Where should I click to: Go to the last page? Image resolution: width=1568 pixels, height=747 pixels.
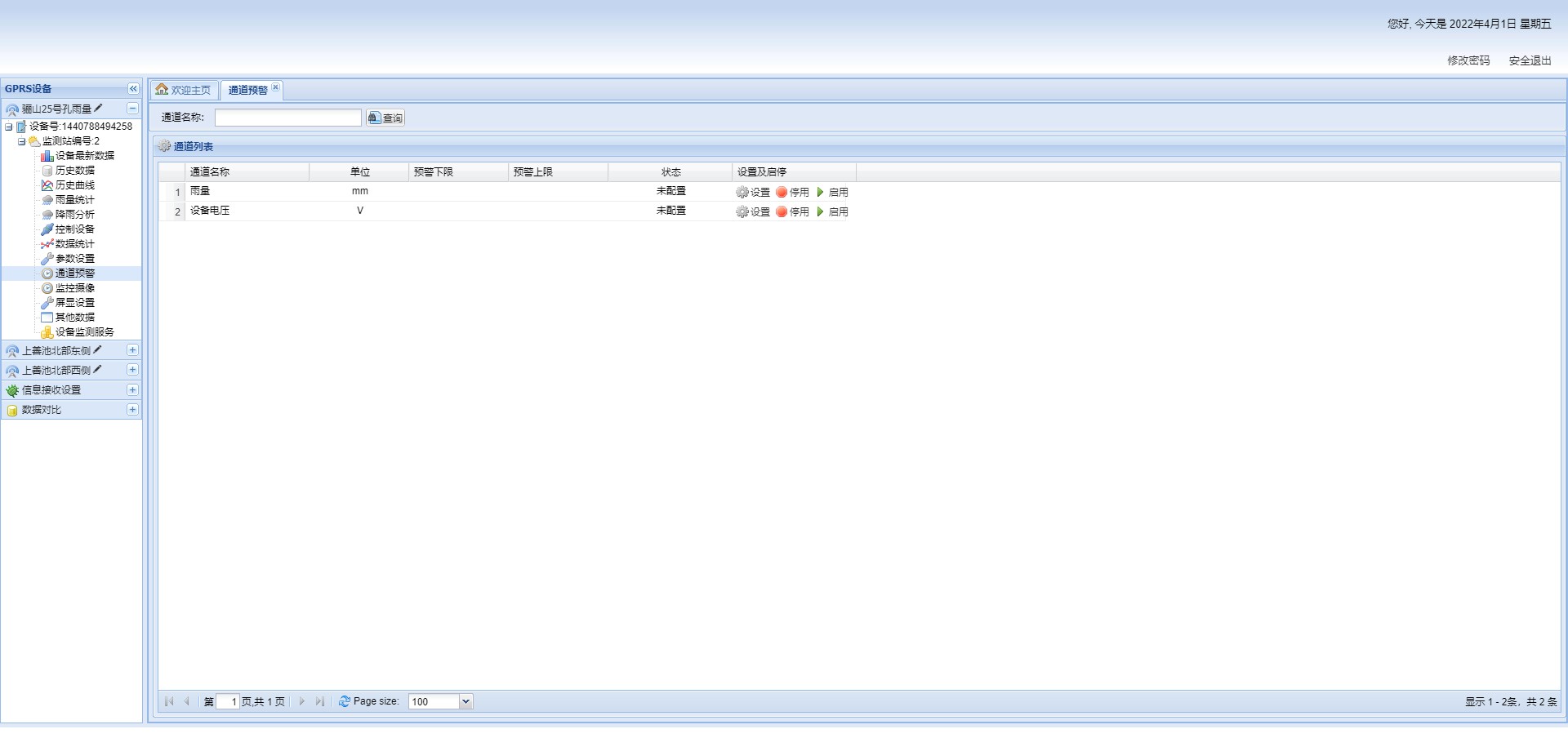click(x=320, y=701)
